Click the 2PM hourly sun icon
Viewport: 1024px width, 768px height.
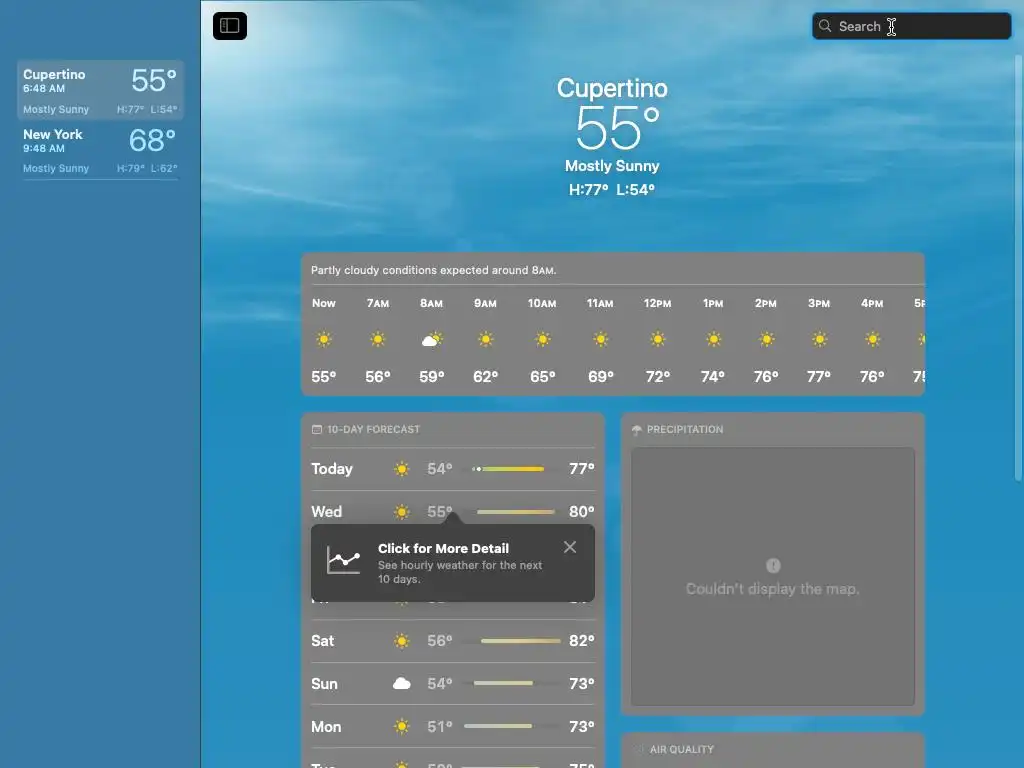(x=767, y=339)
